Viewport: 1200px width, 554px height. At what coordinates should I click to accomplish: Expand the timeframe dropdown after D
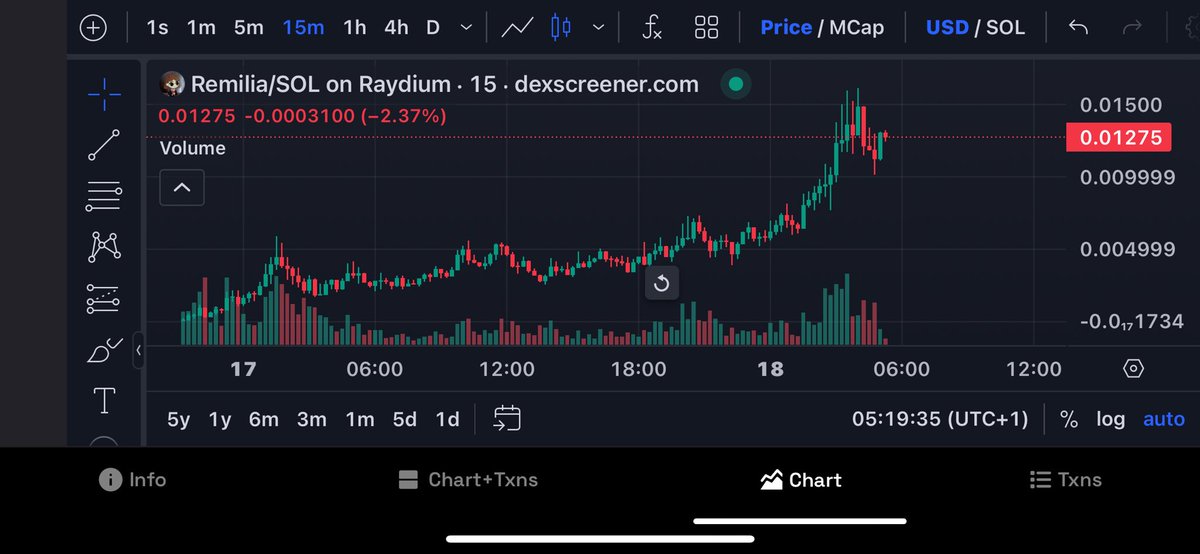click(x=466, y=28)
